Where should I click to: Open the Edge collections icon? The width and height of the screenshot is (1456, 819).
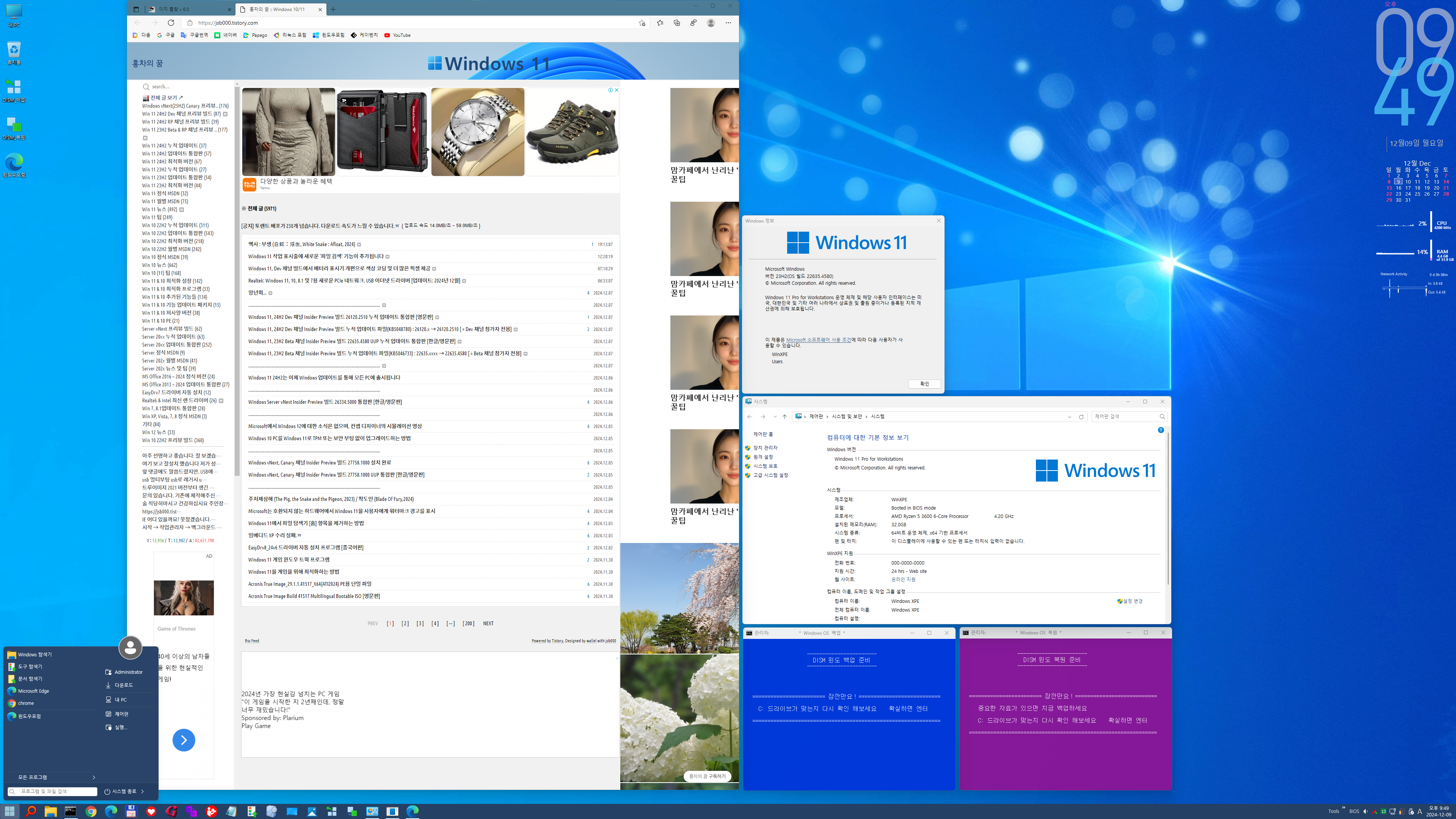(676, 23)
